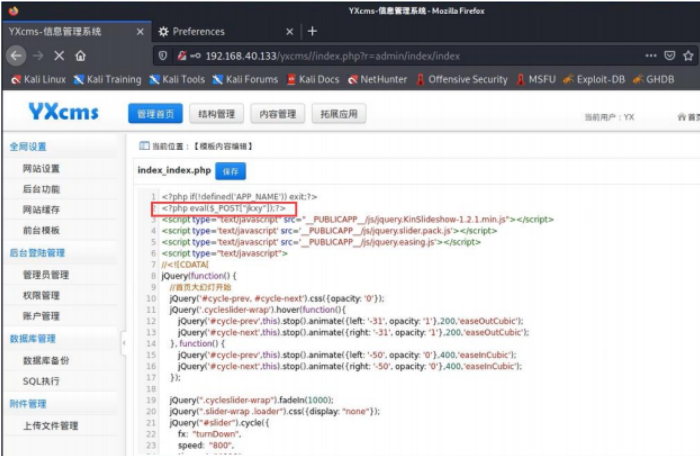Click code line 8 jQuery(function()
The width and height of the screenshot is (700, 456).
point(199,276)
